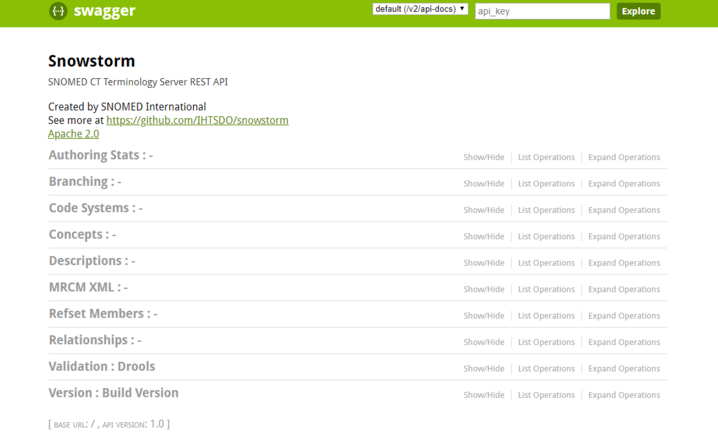Focus the api_key input field
The height and width of the screenshot is (441, 718).
click(x=542, y=11)
